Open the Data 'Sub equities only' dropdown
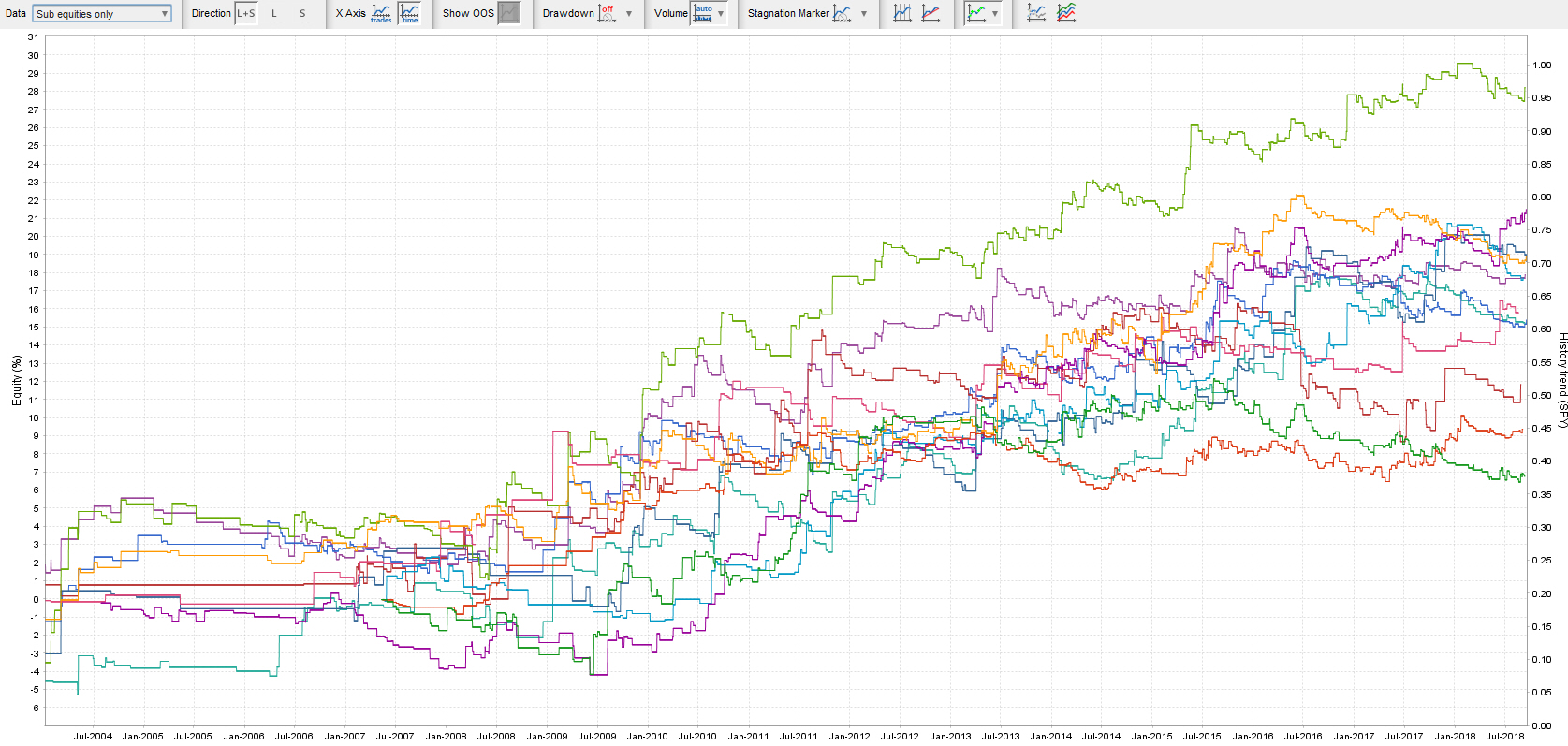1568x746 pixels. pos(102,13)
